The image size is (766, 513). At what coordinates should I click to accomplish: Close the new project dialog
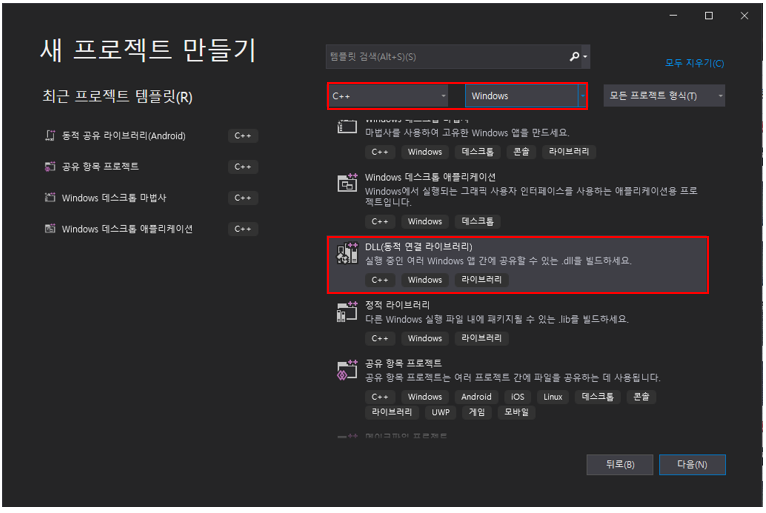click(x=744, y=16)
